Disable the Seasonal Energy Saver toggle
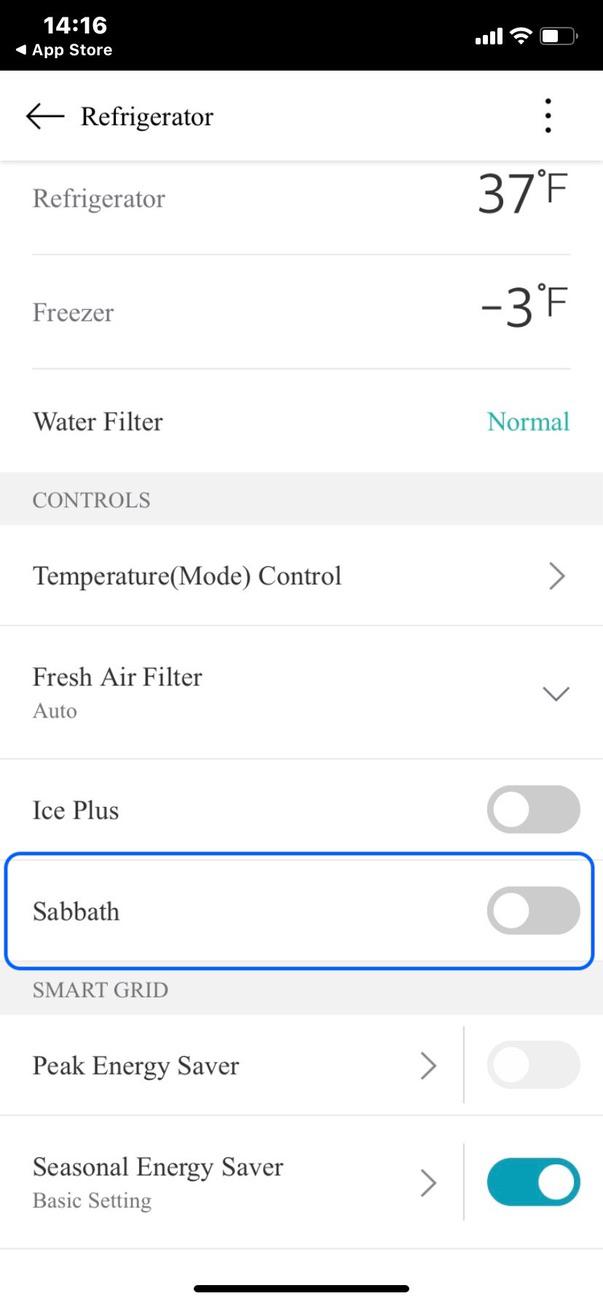Viewport: 603px width, 1304px height. tap(533, 1181)
